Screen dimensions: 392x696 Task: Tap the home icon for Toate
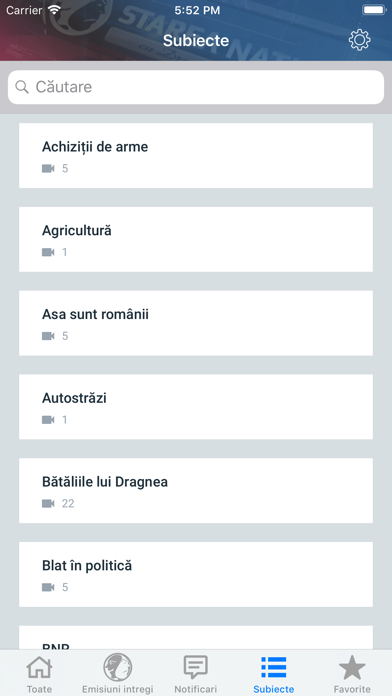point(39,668)
